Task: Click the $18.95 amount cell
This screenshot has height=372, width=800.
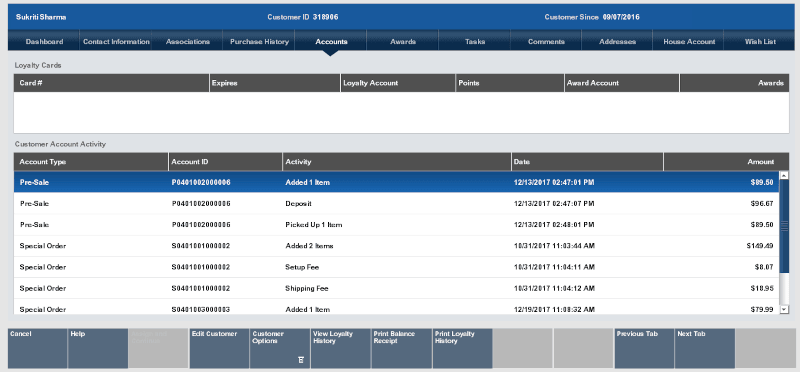Action: point(762,288)
